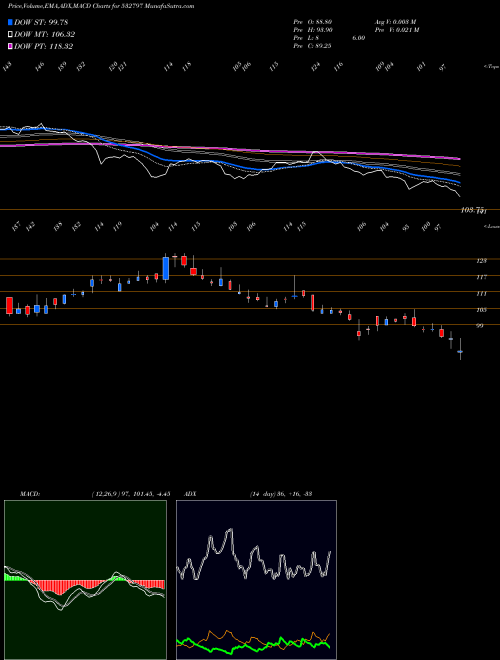This screenshot has width=500, height=660.
Task: Click the 'Pre V: 0.021 M' volume text
Action: (x=396, y=30)
